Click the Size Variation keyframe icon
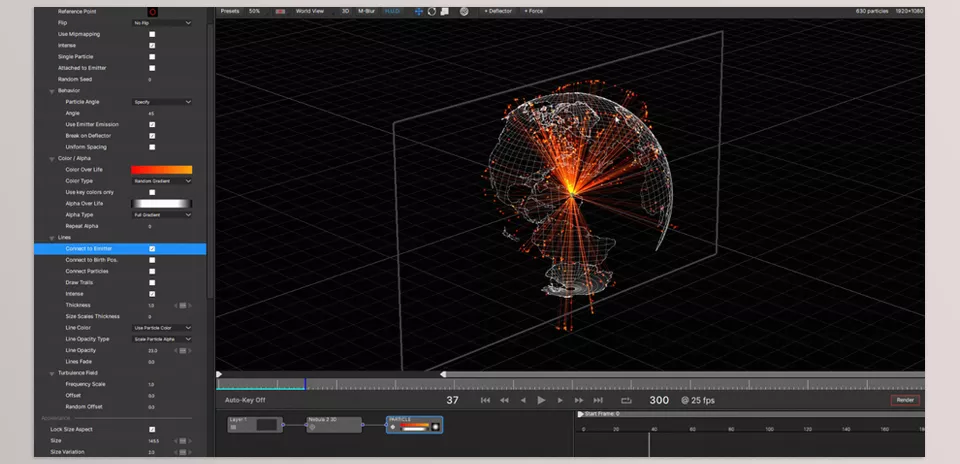 pyautogui.click(x=182, y=452)
